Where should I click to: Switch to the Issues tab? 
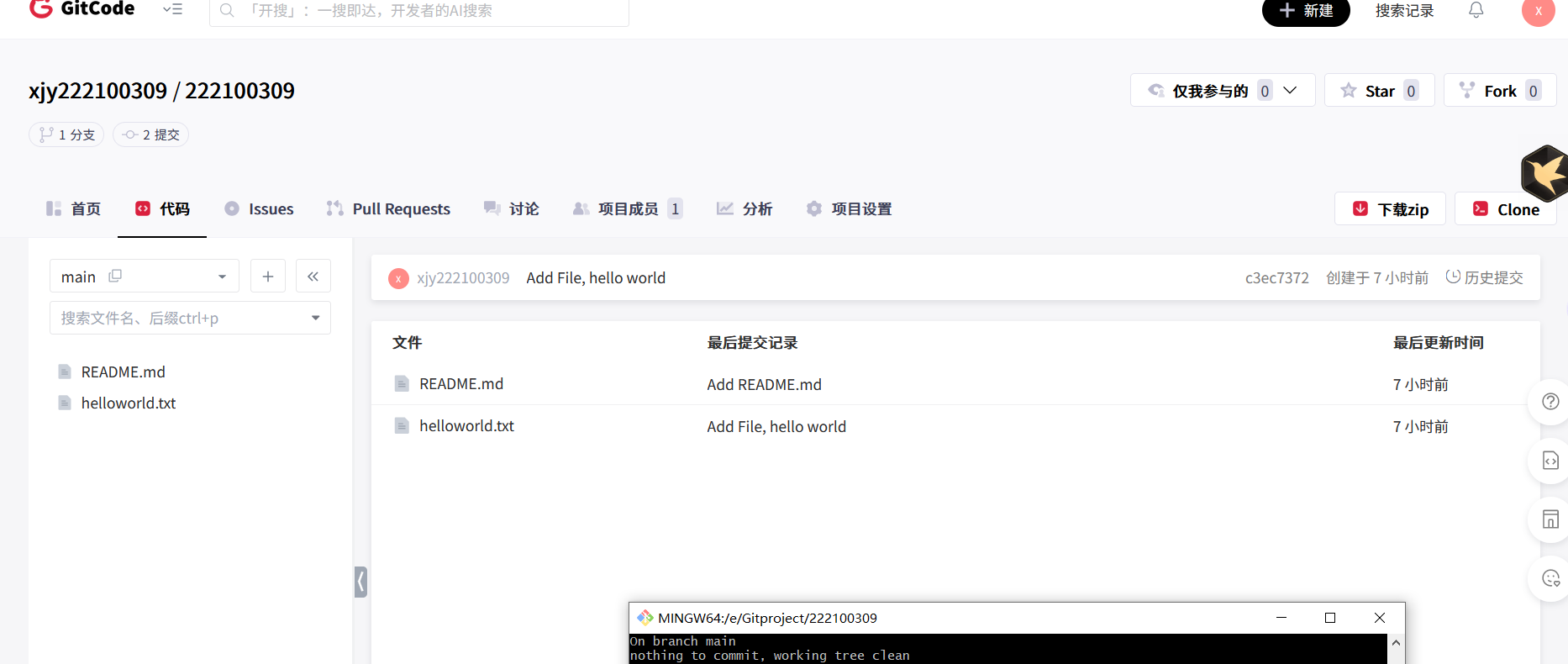259,208
